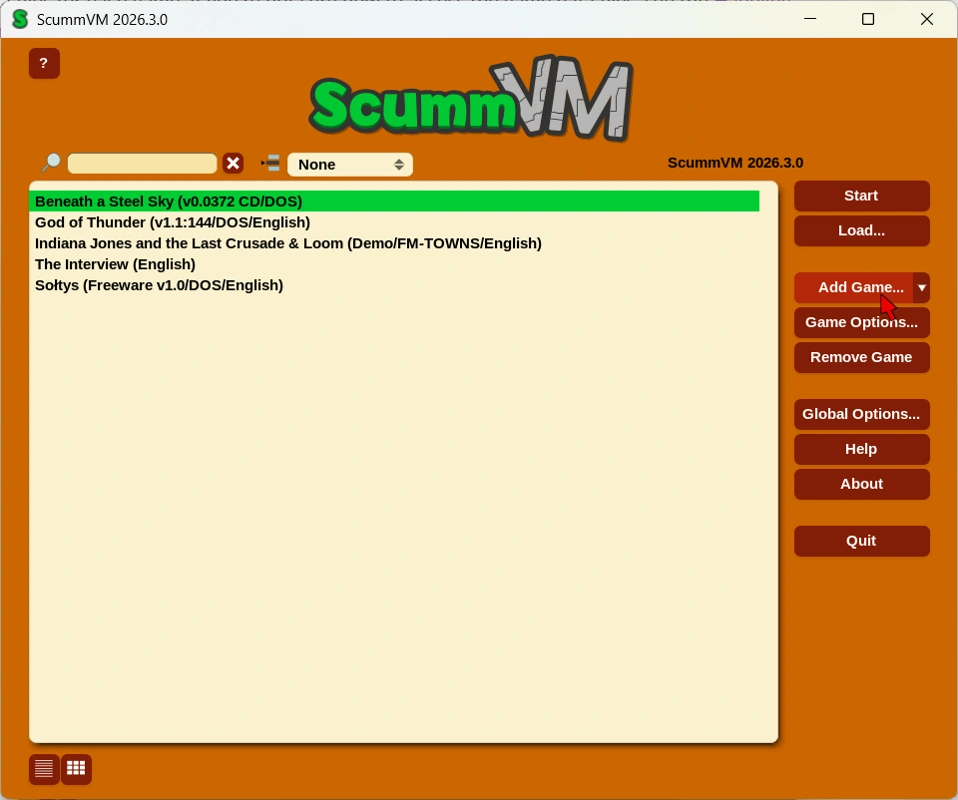Screen dimensions: 958x800
Task: Choose The Interview (English) game
Action: (394, 264)
